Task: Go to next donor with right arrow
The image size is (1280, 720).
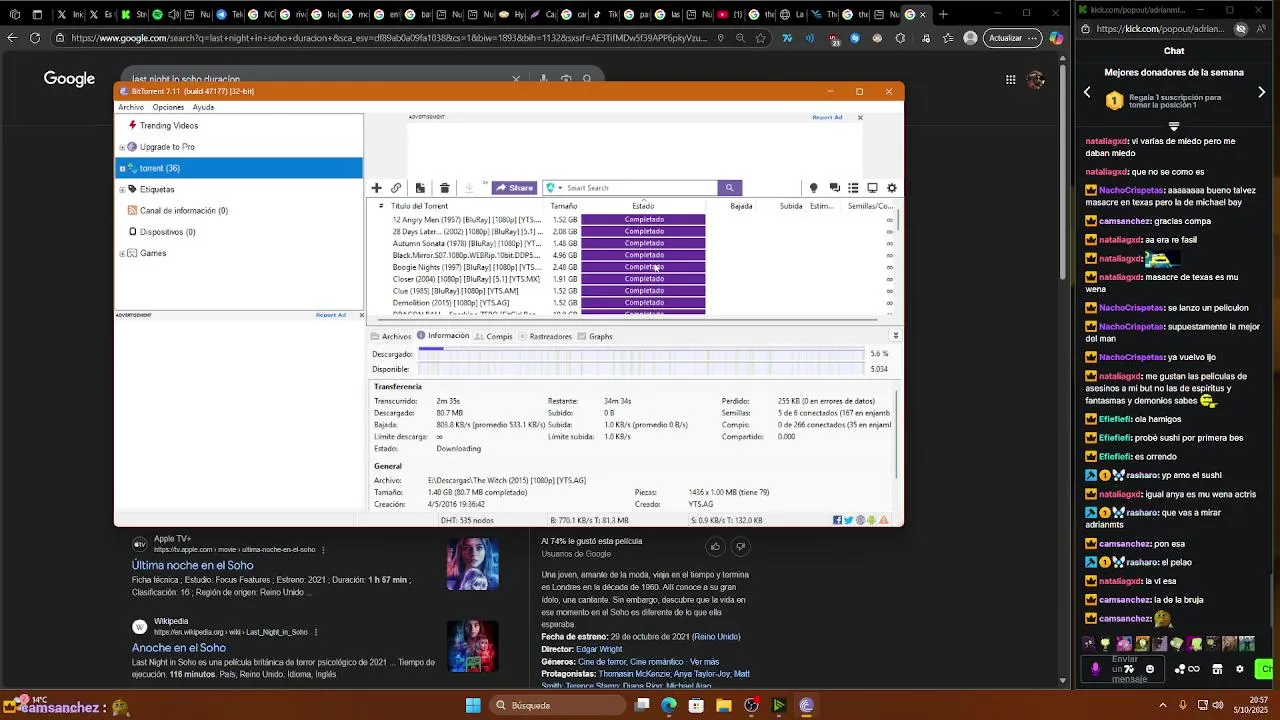Action: (x=1261, y=92)
